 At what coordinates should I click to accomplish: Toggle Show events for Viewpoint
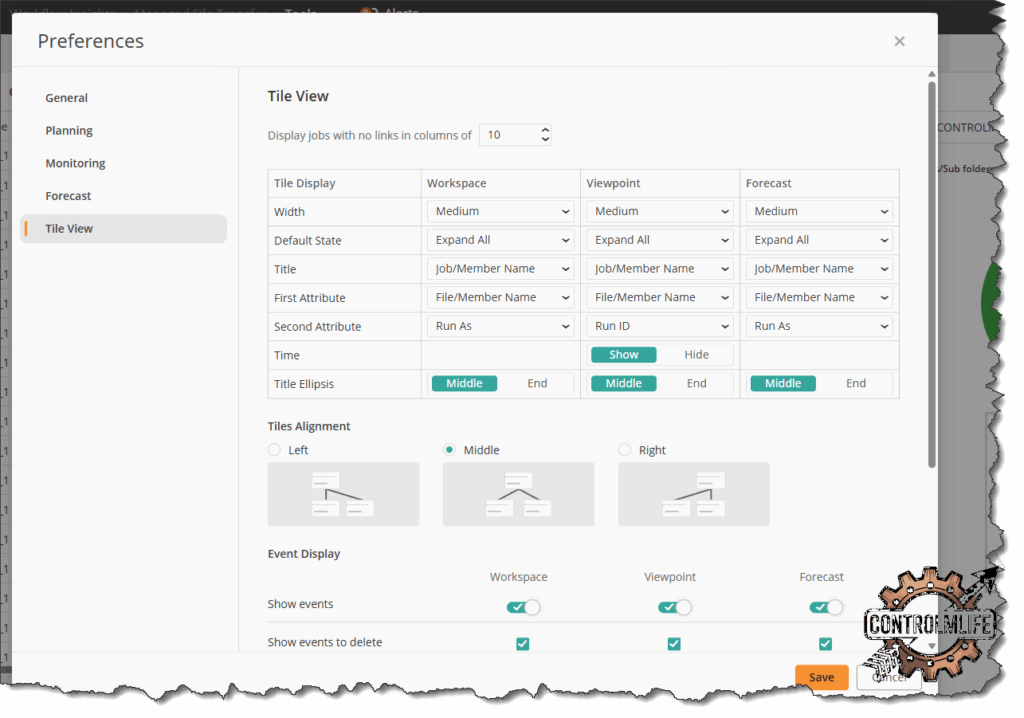tap(674, 607)
